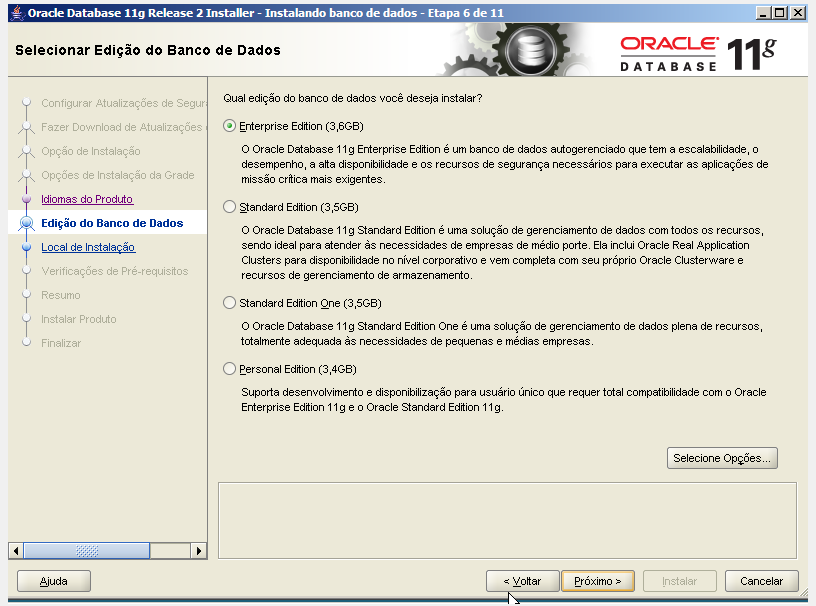
Task: Click the Enterprise Edition description text
Action: (x=504, y=164)
